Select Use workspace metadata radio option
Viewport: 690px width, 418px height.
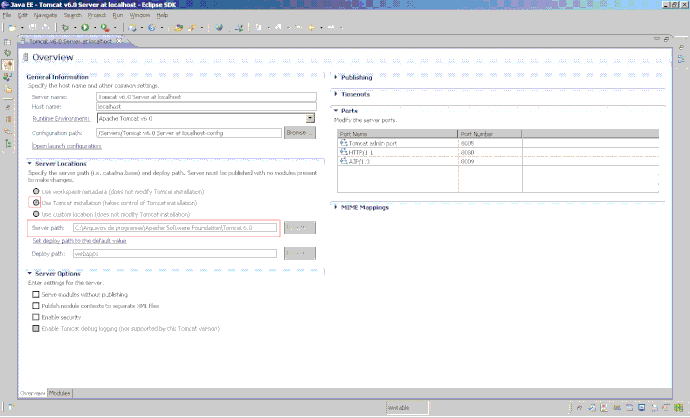[36, 191]
